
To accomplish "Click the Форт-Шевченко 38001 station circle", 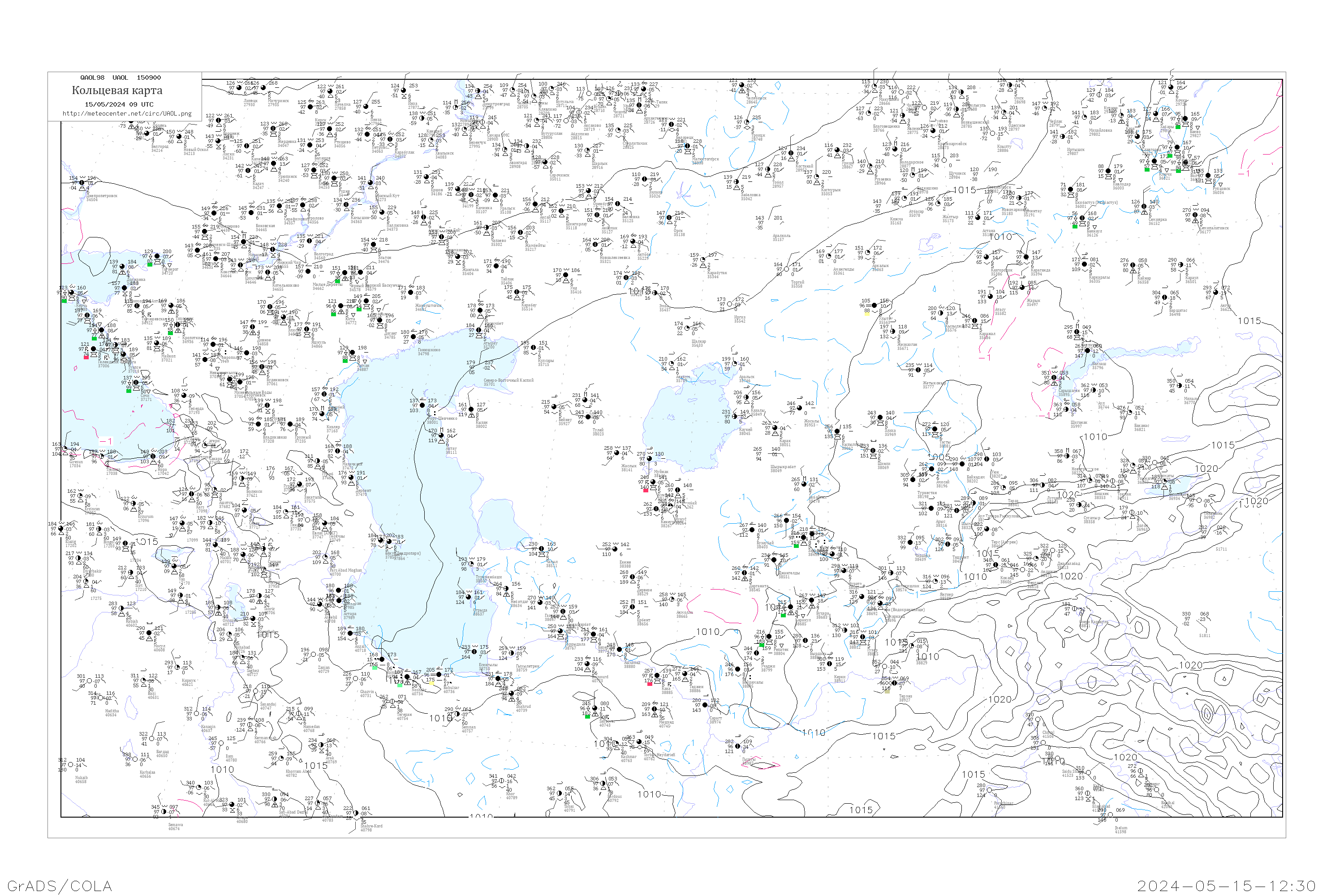I will (x=422, y=405).
